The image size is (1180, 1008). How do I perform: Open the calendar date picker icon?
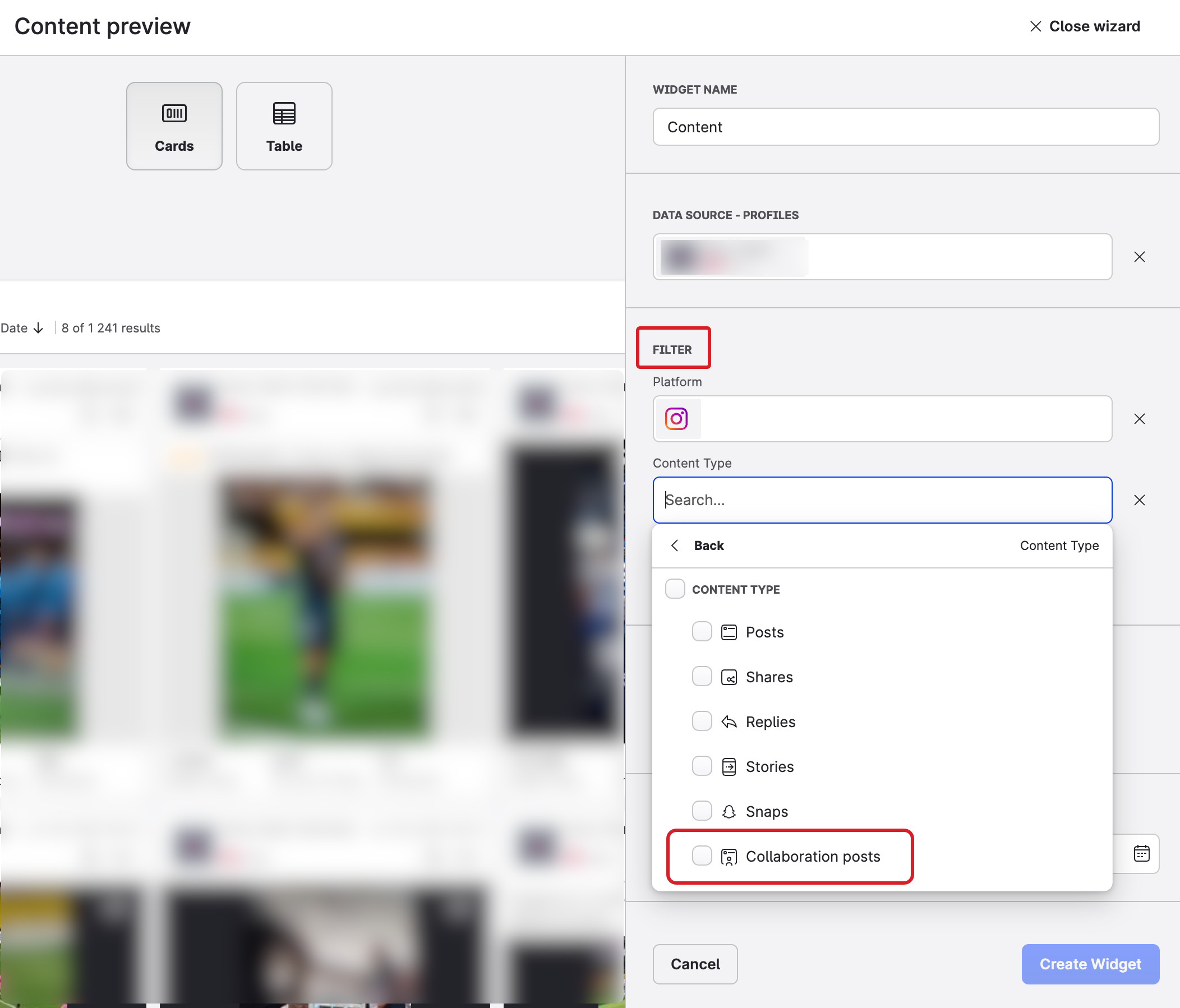point(1141,853)
